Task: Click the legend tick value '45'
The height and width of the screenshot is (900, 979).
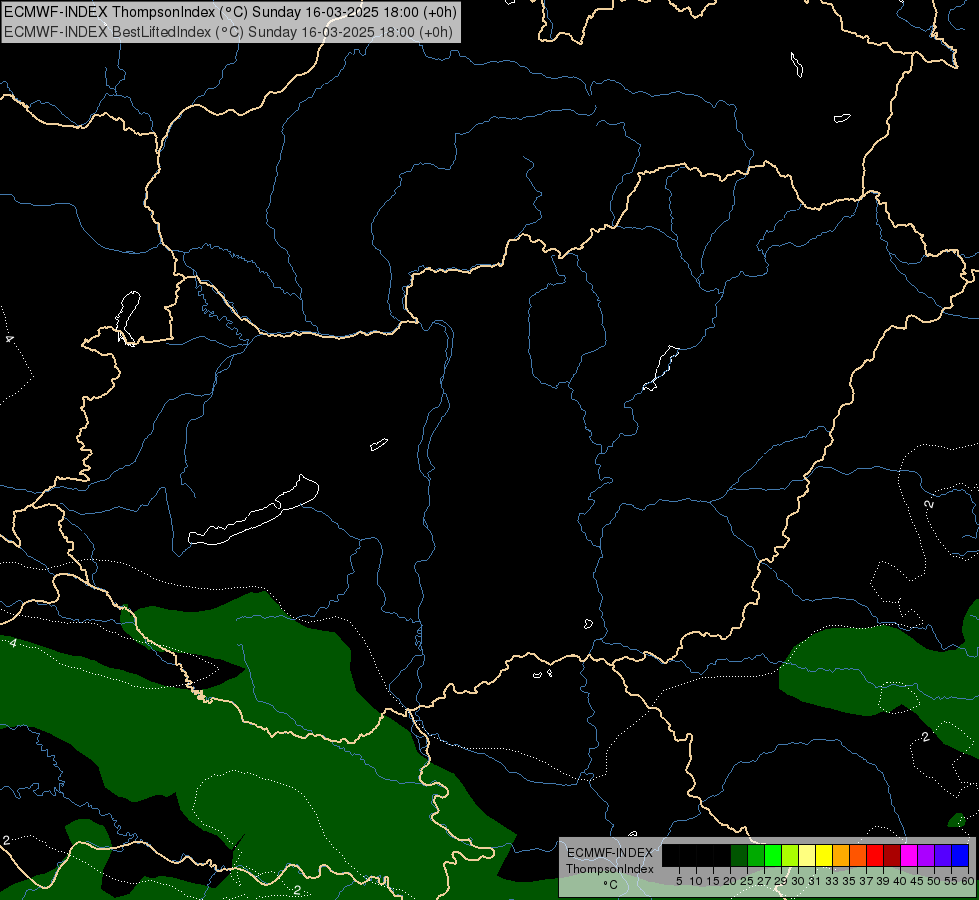Action: click(x=918, y=881)
